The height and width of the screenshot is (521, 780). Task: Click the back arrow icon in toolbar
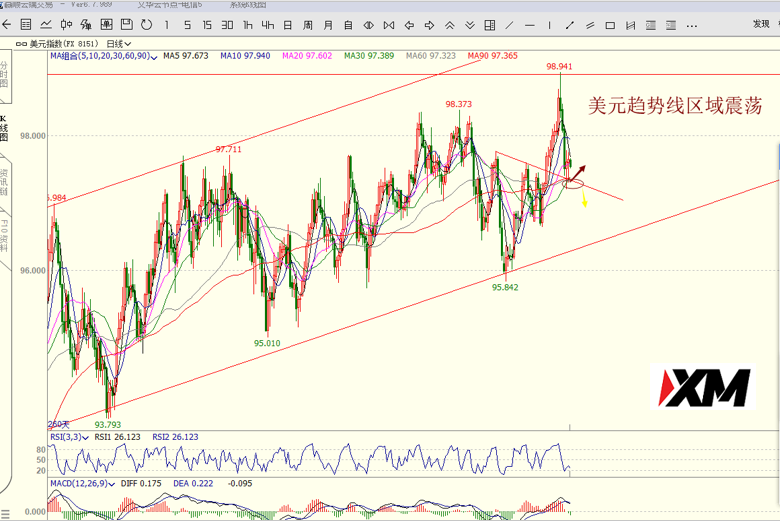[x=6, y=24]
